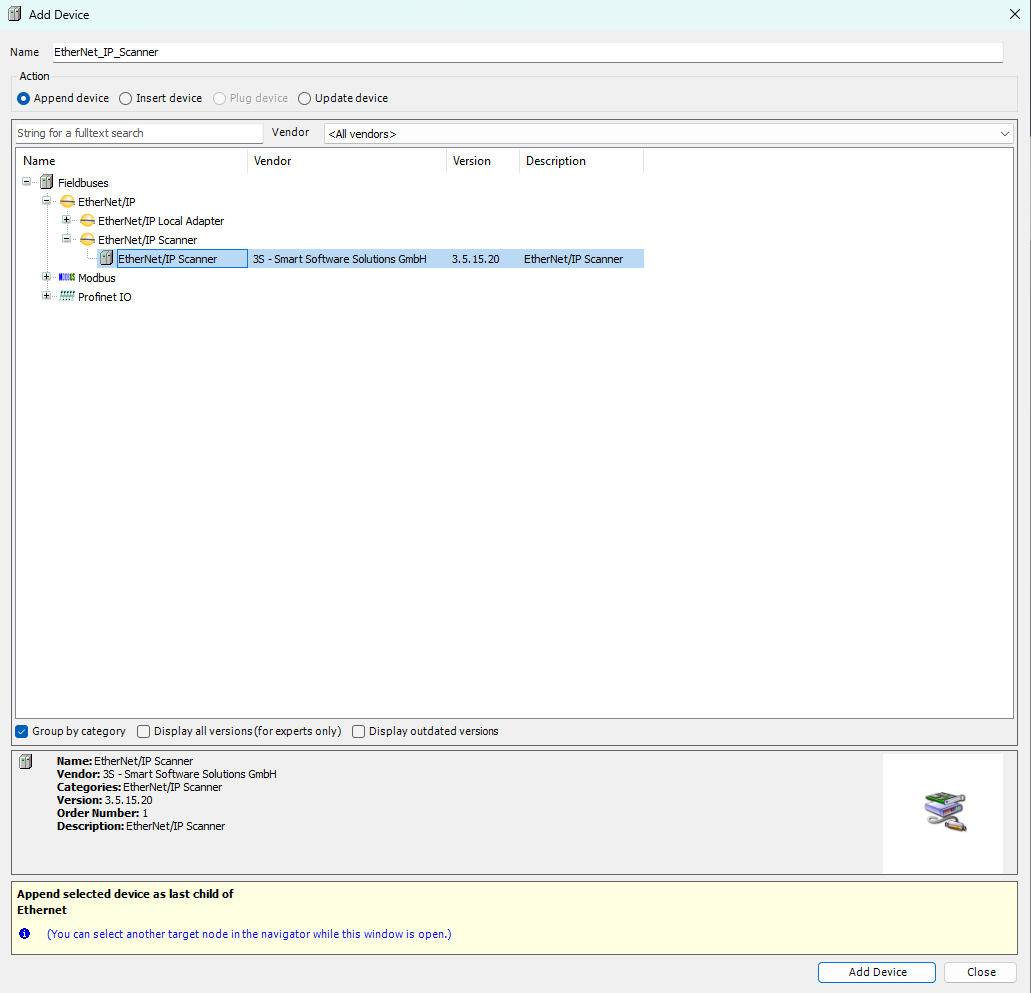Screen dimensions: 1031x993
Task: Click the blue info icon in yellow message area
Action: tap(24, 933)
